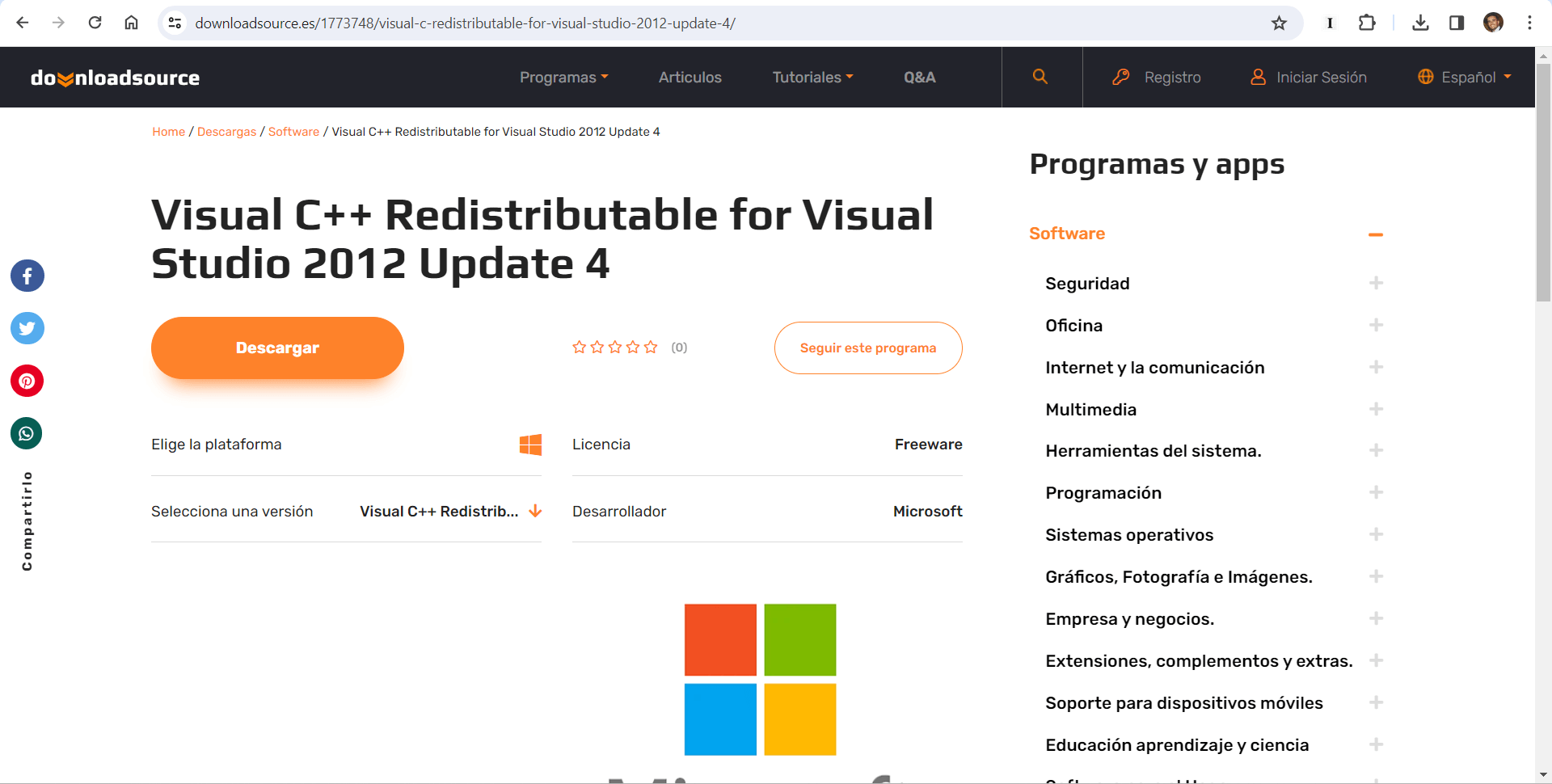This screenshot has width=1552, height=784.
Task: Share page on Facebook icon
Action: click(27, 276)
